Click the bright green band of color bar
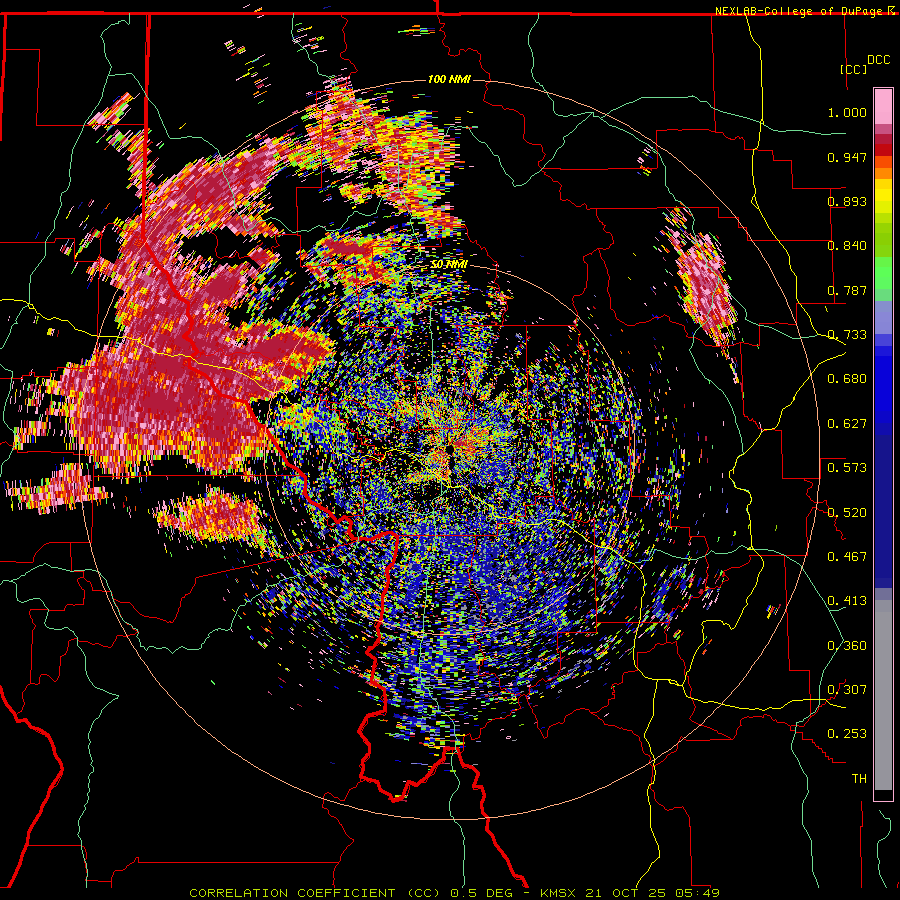The height and width of the screenshot is (900, 900). coord(883,273)
